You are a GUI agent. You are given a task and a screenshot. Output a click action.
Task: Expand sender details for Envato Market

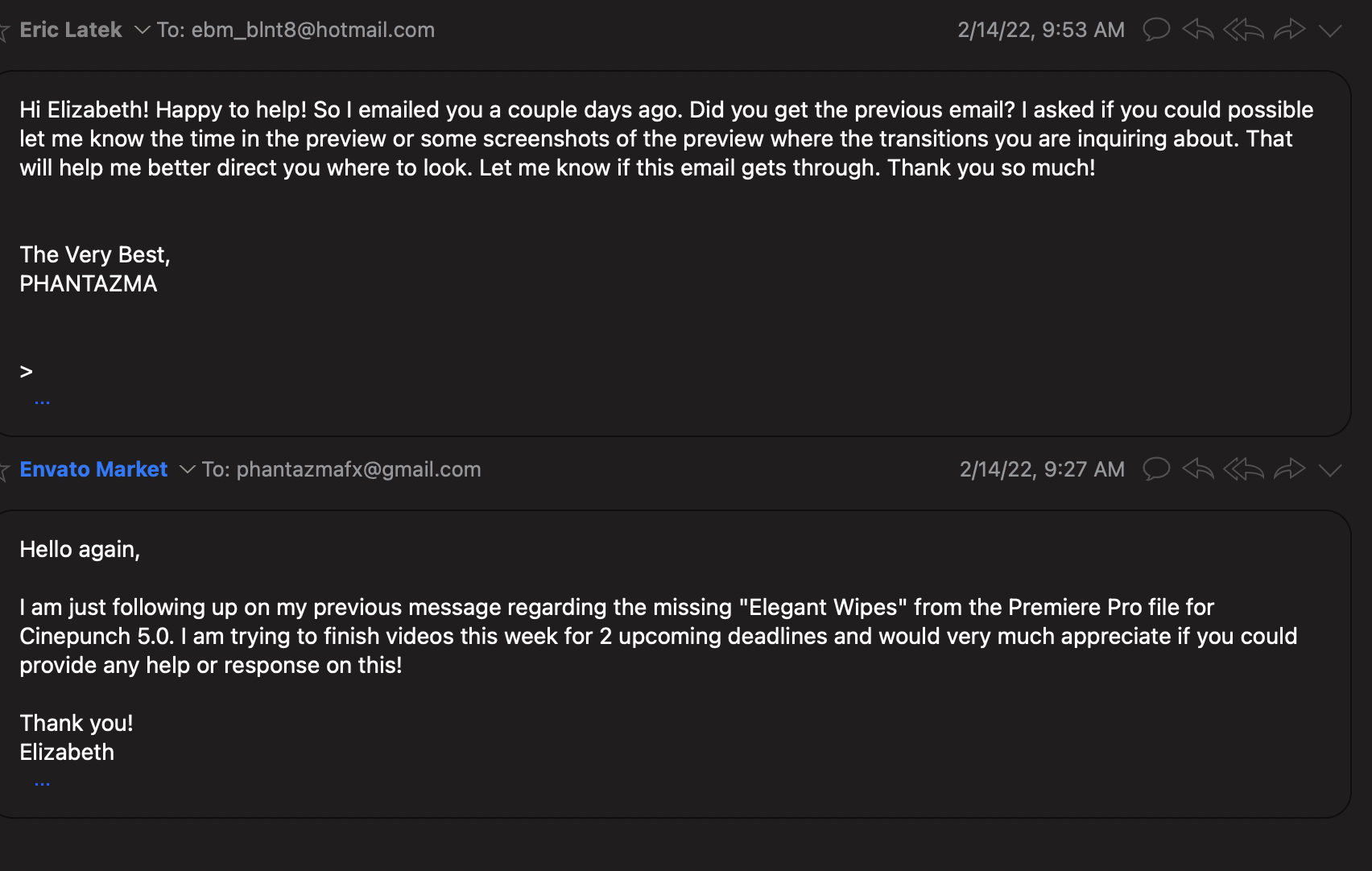187,469
